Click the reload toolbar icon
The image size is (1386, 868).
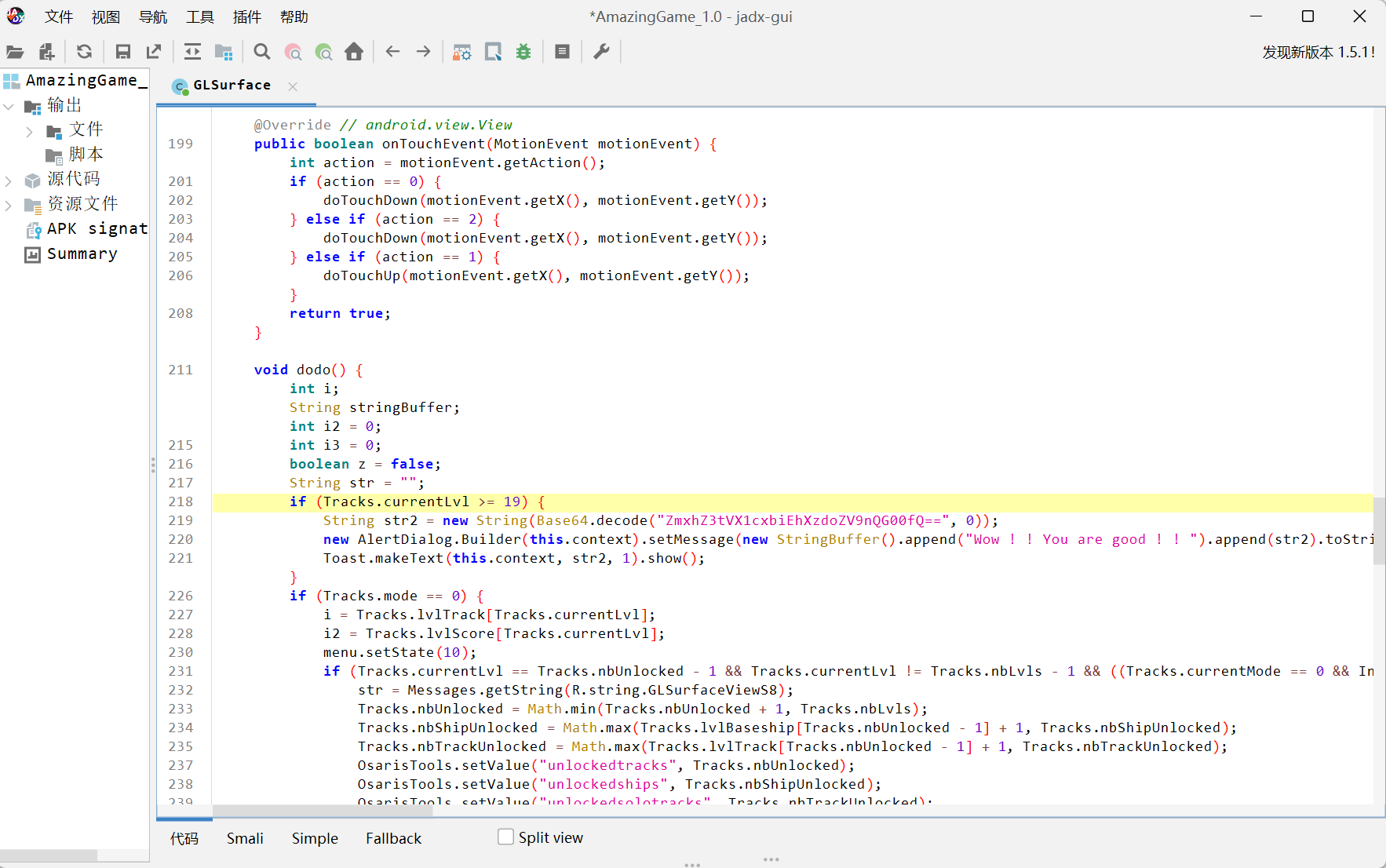pyautogui.click(x=85, y=52)
